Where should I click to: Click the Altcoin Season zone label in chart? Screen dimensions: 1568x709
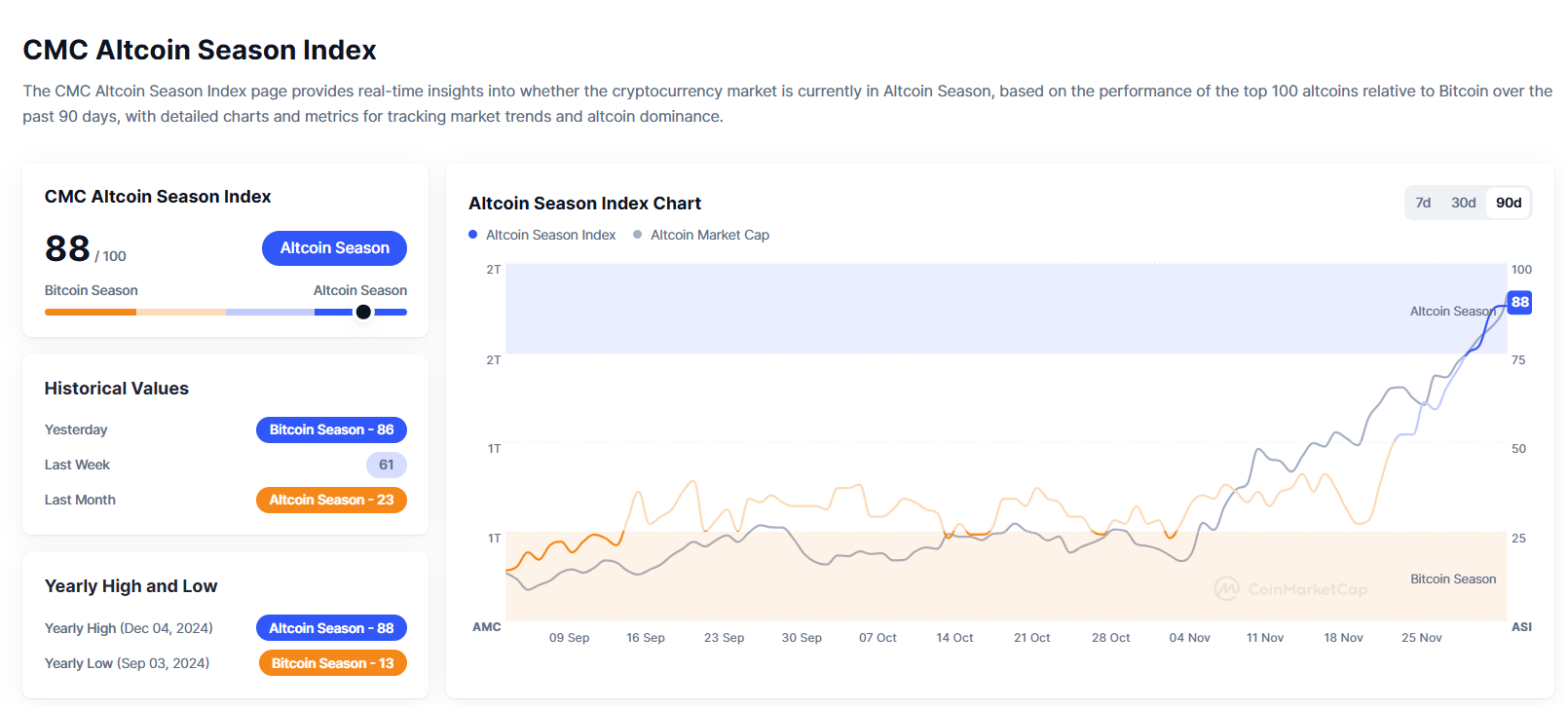coord(1452,312)
